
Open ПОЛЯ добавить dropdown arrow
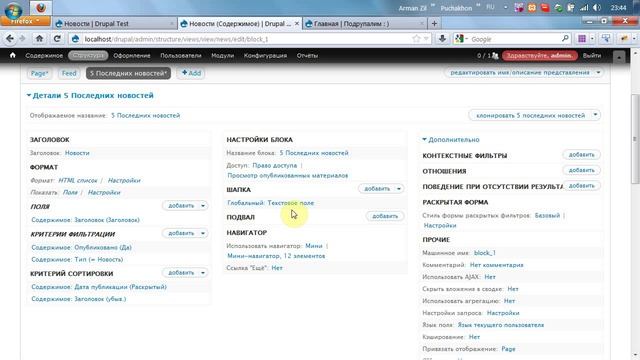coord(203,206)
